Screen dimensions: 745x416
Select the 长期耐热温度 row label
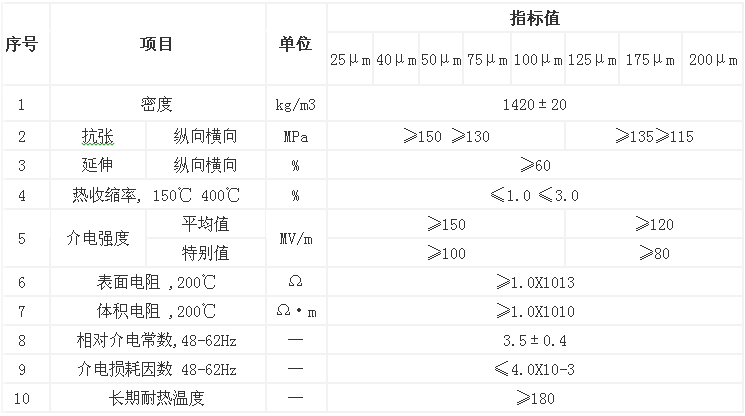[x=157, y=400]
